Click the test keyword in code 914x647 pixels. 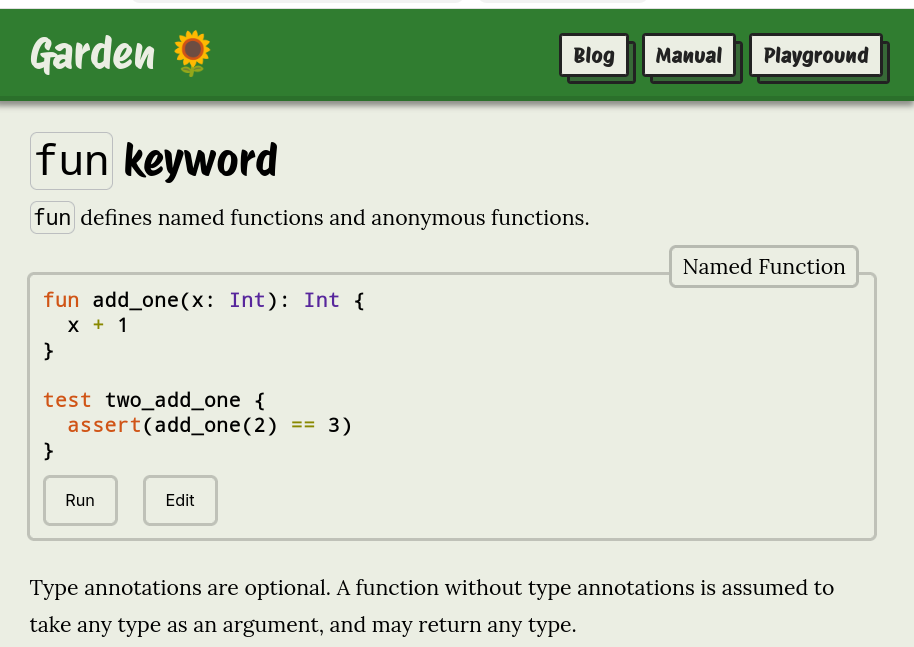[67, 400]
